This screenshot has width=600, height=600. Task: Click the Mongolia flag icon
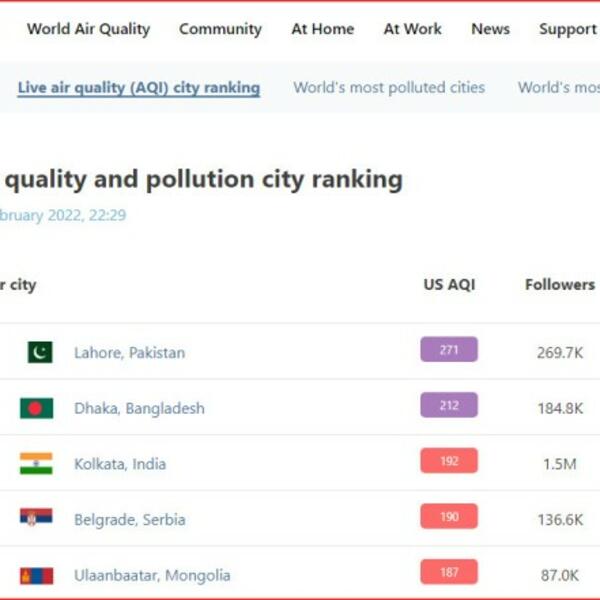36,575
